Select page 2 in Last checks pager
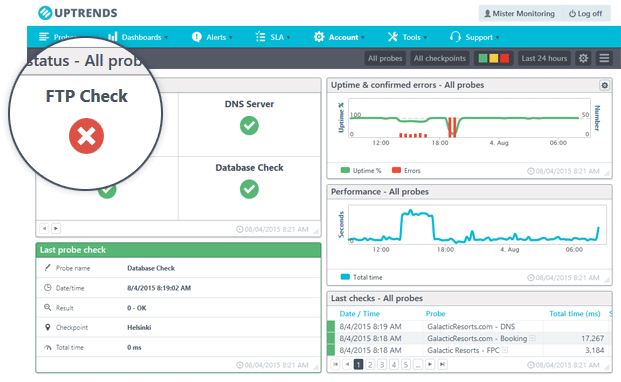 click(x=370, y=364)
